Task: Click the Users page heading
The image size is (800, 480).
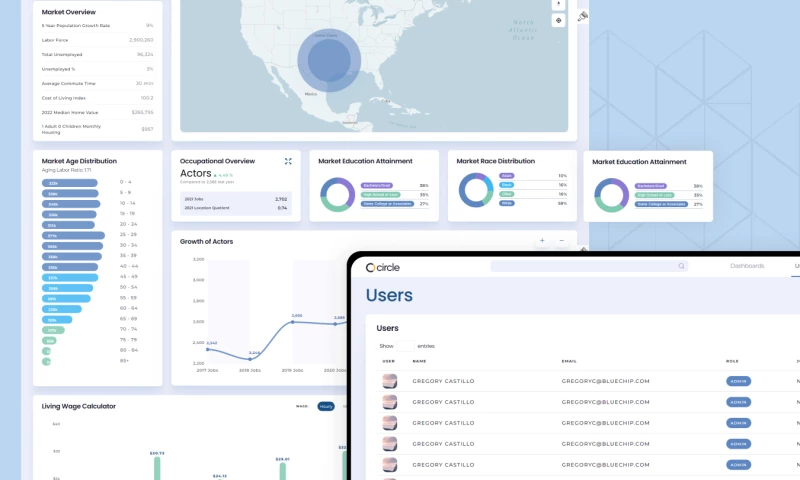Action: coord(389,295)
